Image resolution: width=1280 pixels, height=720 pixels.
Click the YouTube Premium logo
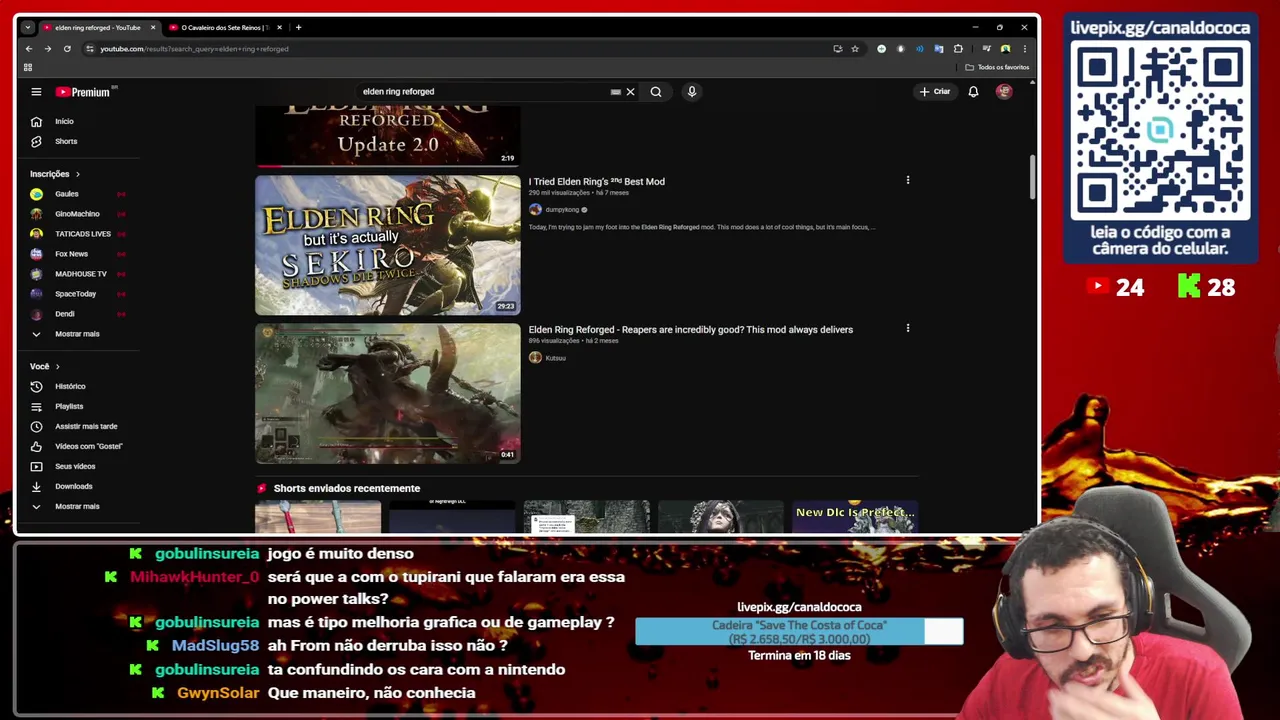pyautogui.click(x=83, y=92)
